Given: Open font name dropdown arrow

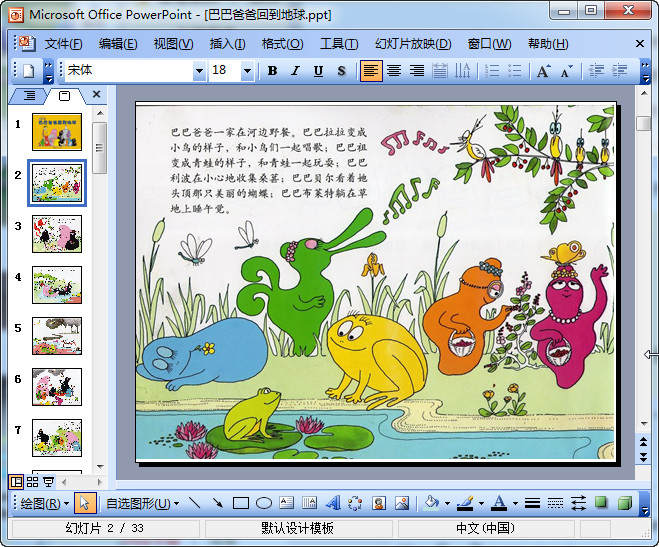Looking at the screenshot, I should (x=199, y=71).
